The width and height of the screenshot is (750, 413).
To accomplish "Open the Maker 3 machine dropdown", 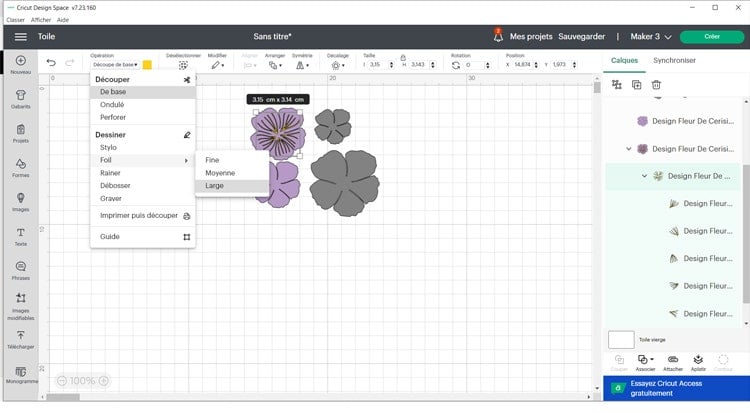I will 651,37.
